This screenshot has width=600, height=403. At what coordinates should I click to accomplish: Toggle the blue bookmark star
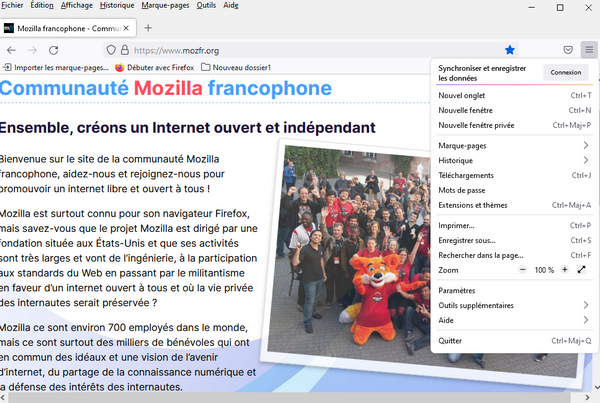pyautogui.click(x=510, y=50)
